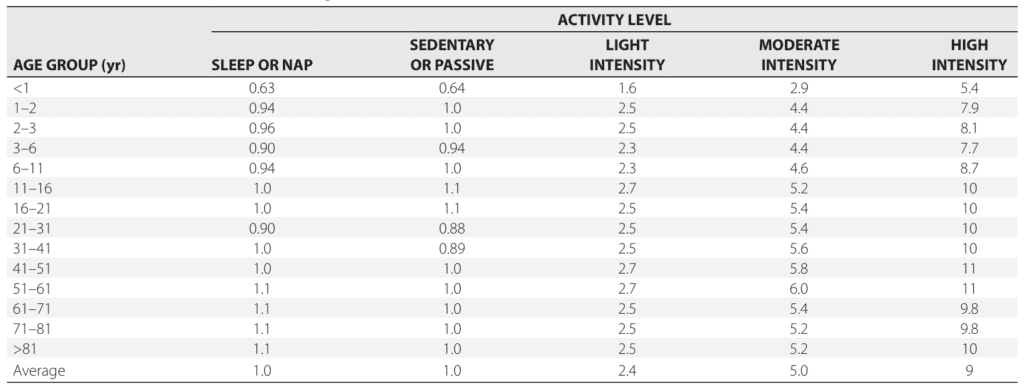Click the 2.4 average light intensity value
1024x389 pixels.
[x=627, y=371]
